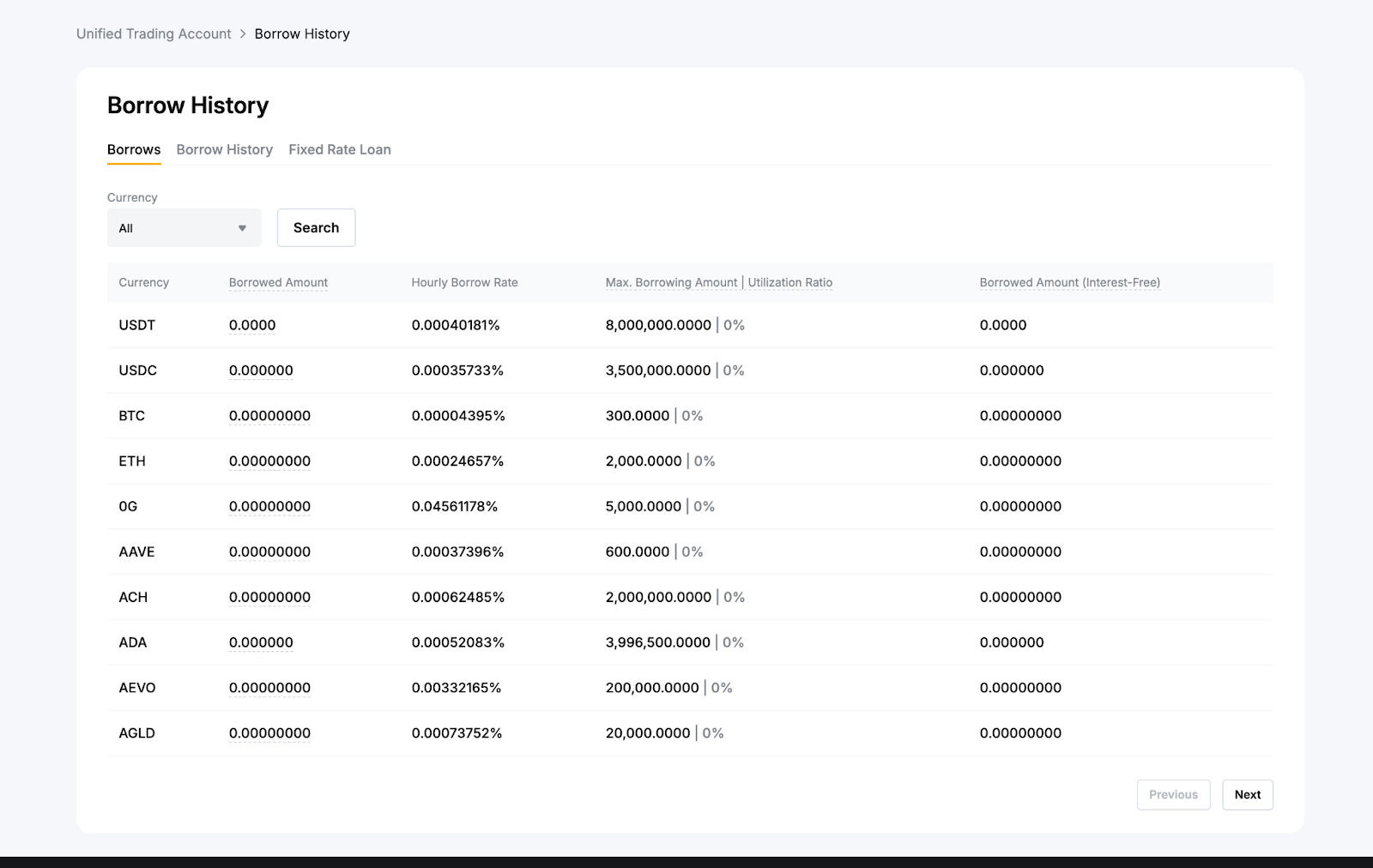Select the Borrows tab

click(x=134, y=149)
